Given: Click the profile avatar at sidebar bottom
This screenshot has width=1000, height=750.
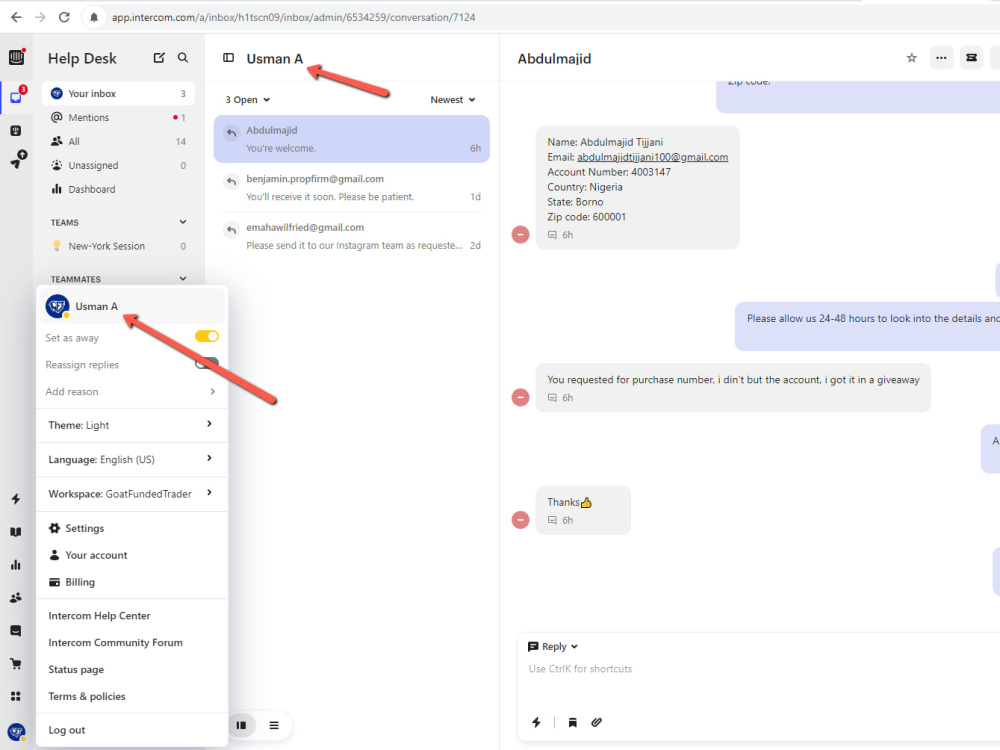Looking at the screenshot, I should click(x=17, y=732).
